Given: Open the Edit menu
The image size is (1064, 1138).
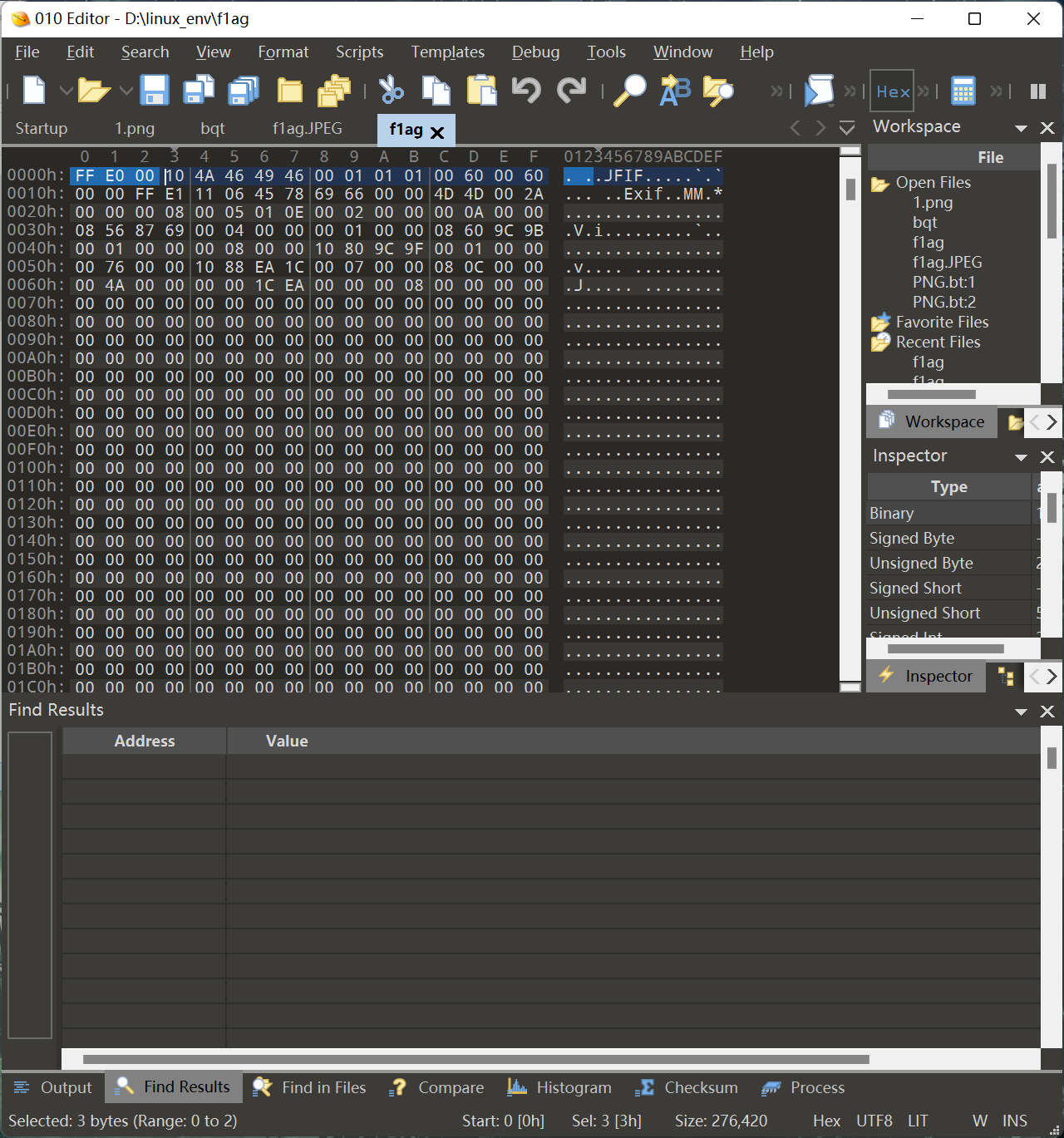Looking at the screenshot, I should click(80, 52).
